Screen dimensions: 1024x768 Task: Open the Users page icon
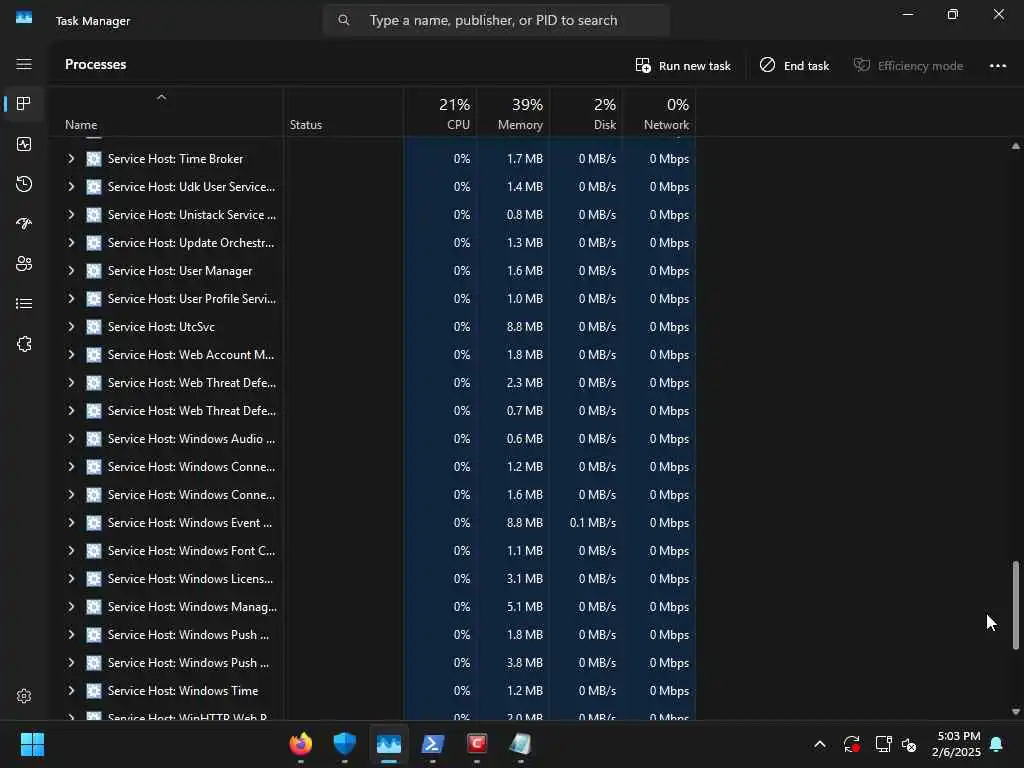pyautogui.click(x=24, y=264)
